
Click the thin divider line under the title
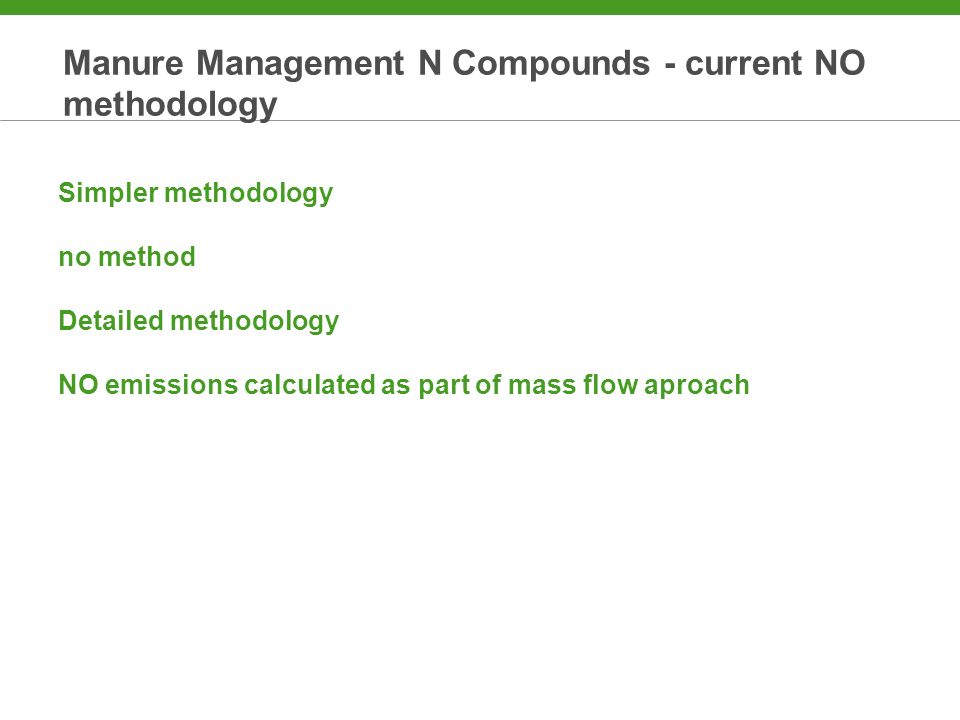point(480,120)
